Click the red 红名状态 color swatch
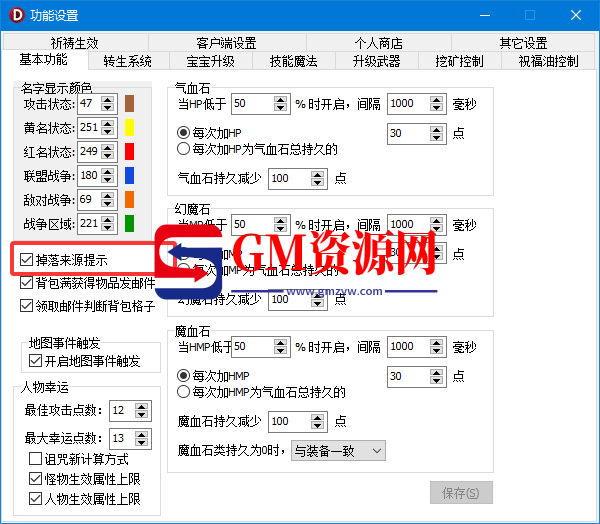This screenshot has height=524, width=600. pyautogui.click(x=130, y=152)
